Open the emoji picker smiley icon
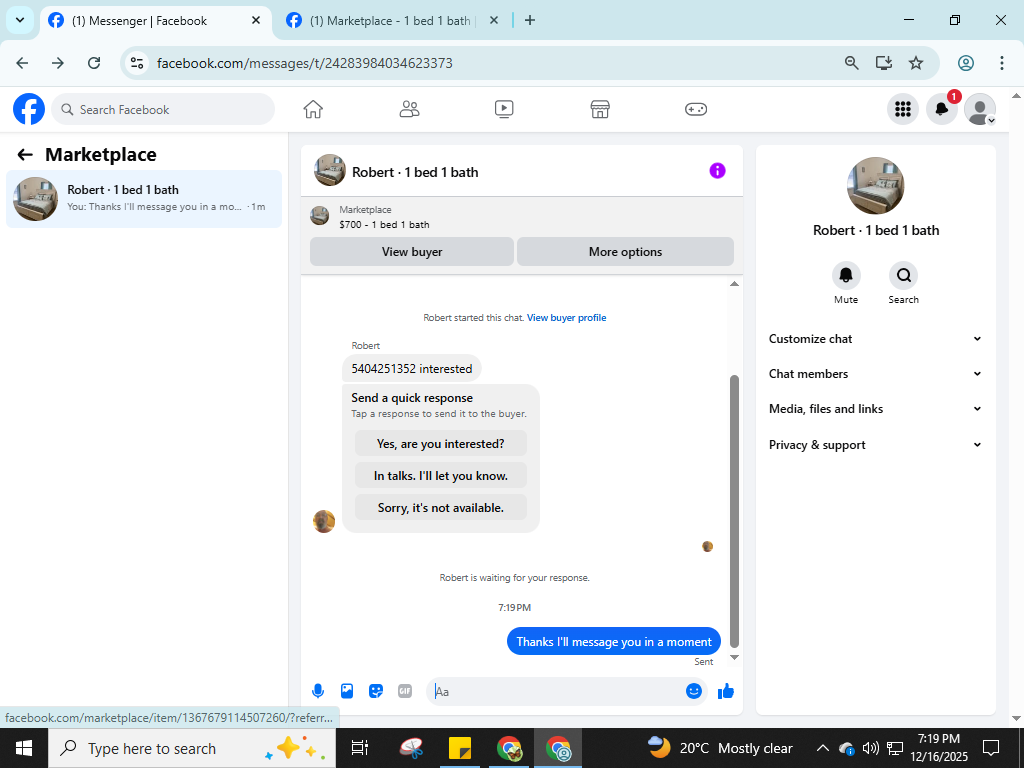This screenshot has width=1024, height=768. 694,691
